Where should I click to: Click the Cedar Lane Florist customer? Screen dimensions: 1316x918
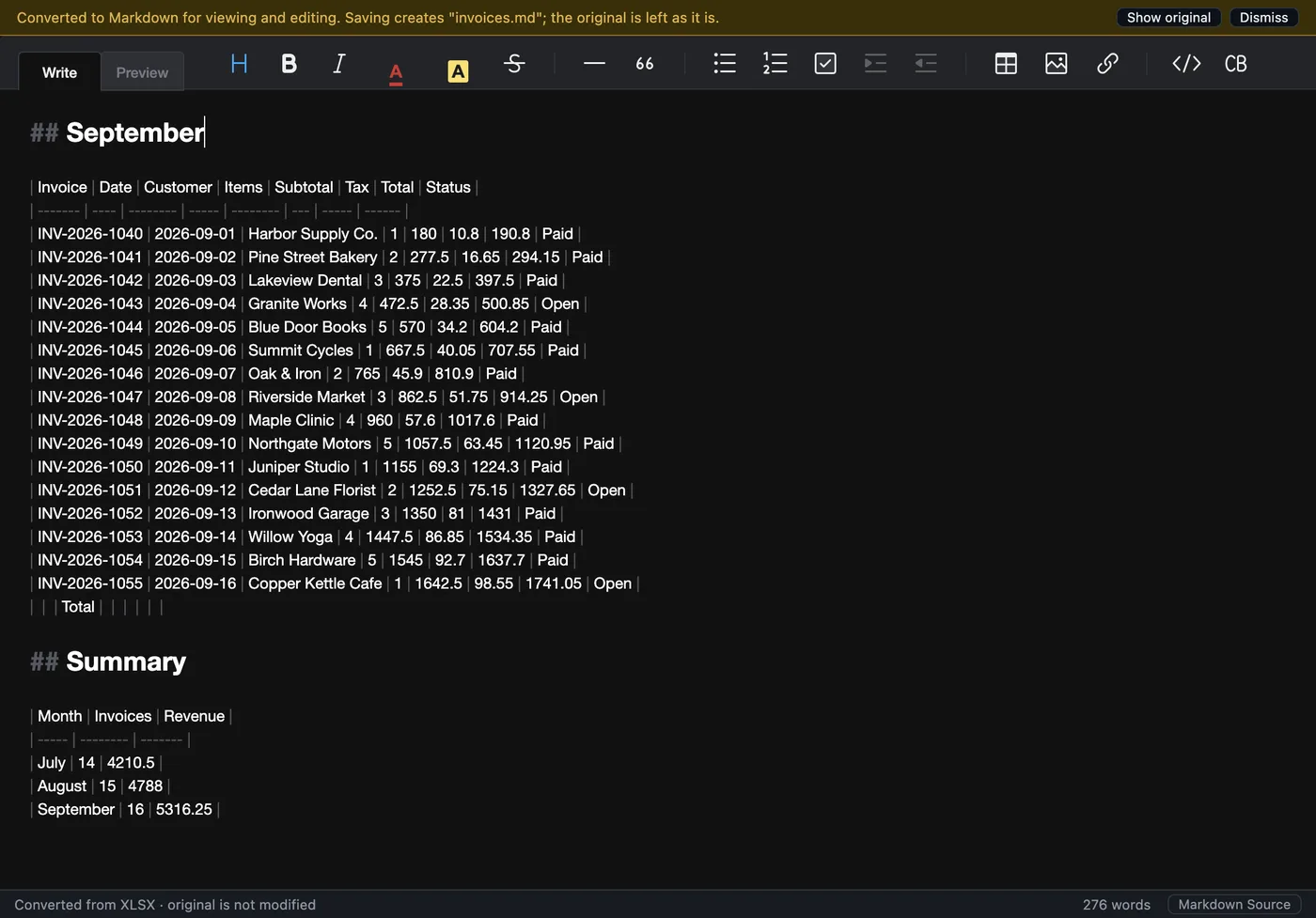coord(312,490)
